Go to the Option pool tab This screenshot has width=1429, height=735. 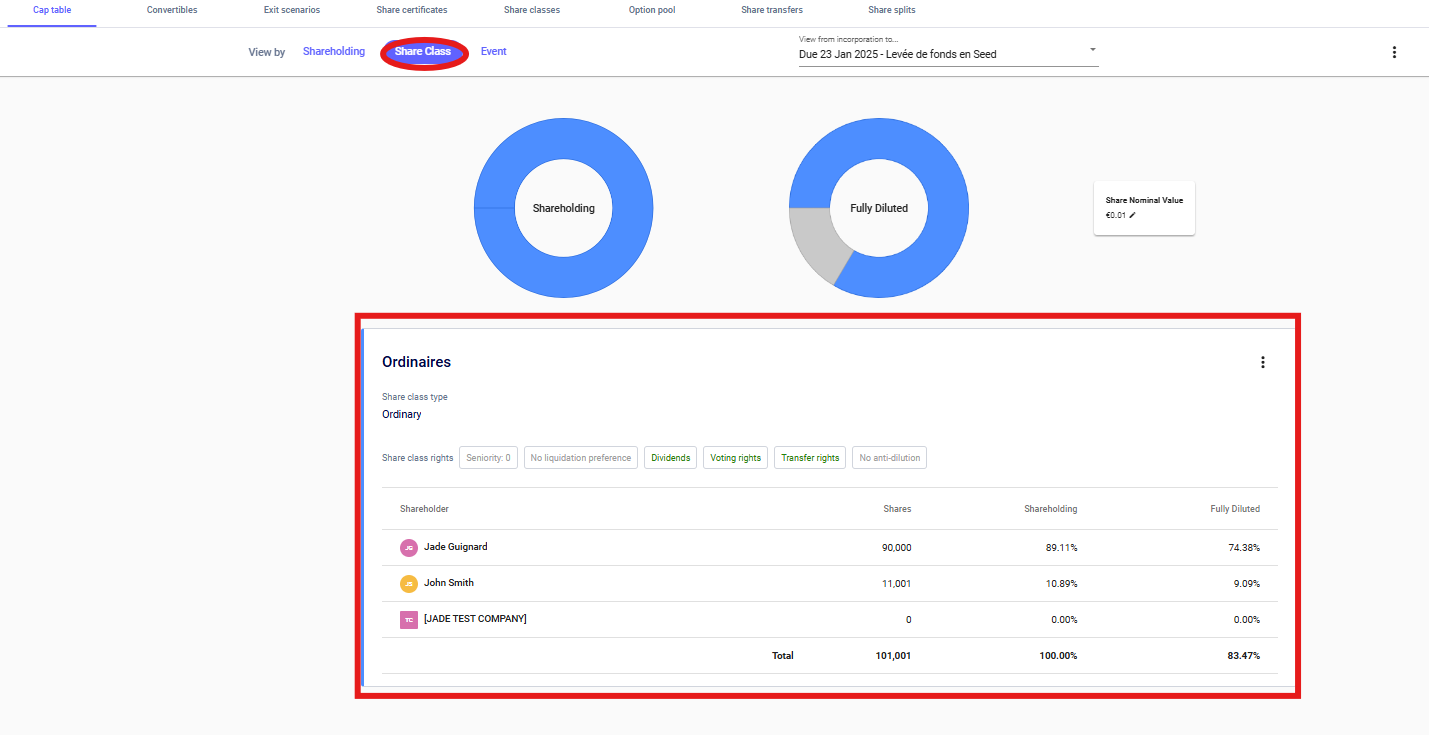pyautogui.click(x=654, y=10)
